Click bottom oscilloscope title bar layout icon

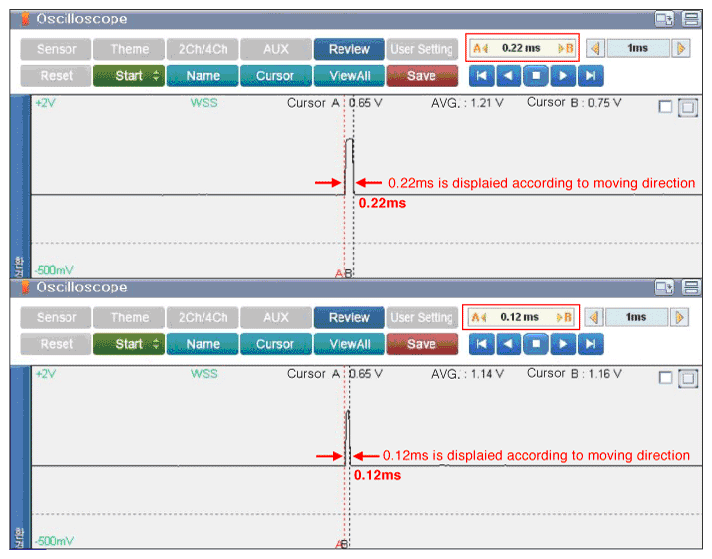[x=691, y=287]
